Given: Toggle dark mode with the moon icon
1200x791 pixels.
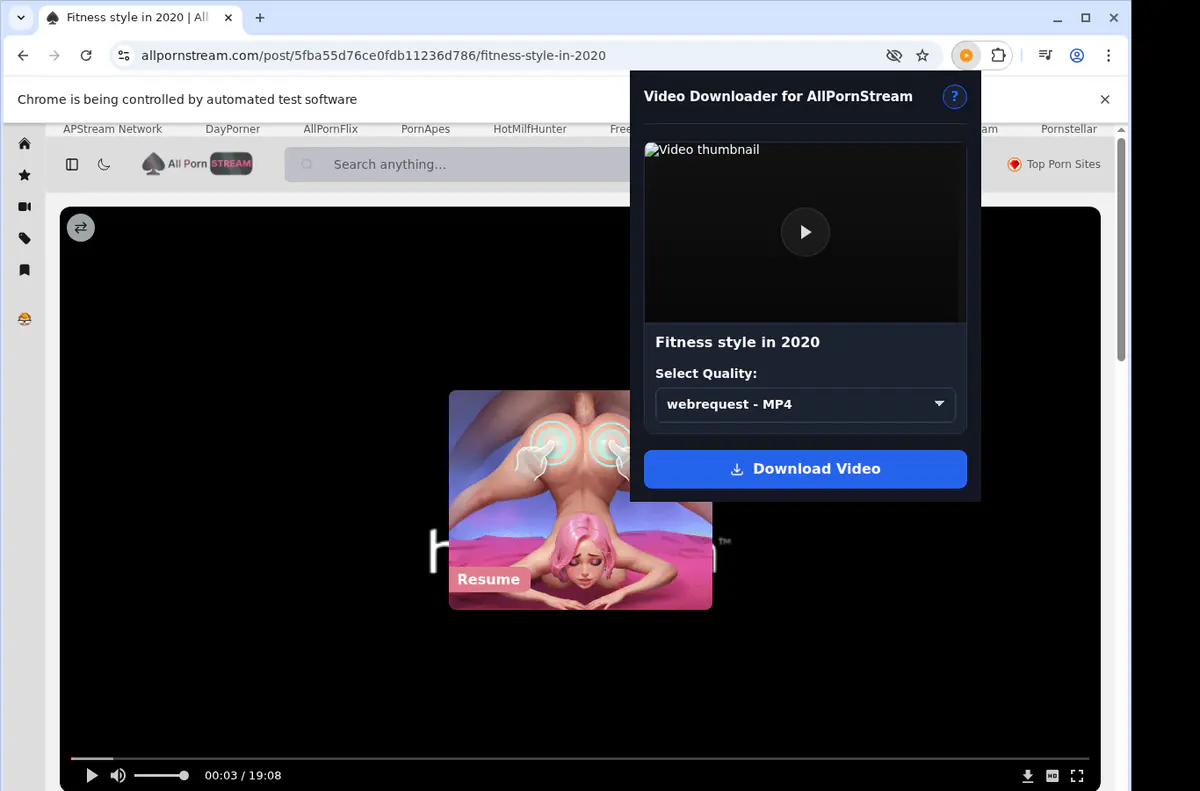Looking at the screenshot, I should click(104, 165).
